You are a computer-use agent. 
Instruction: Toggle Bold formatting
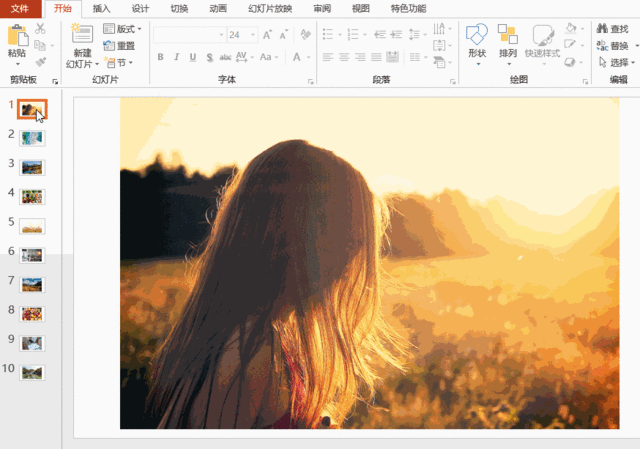(x=160, y=57)
